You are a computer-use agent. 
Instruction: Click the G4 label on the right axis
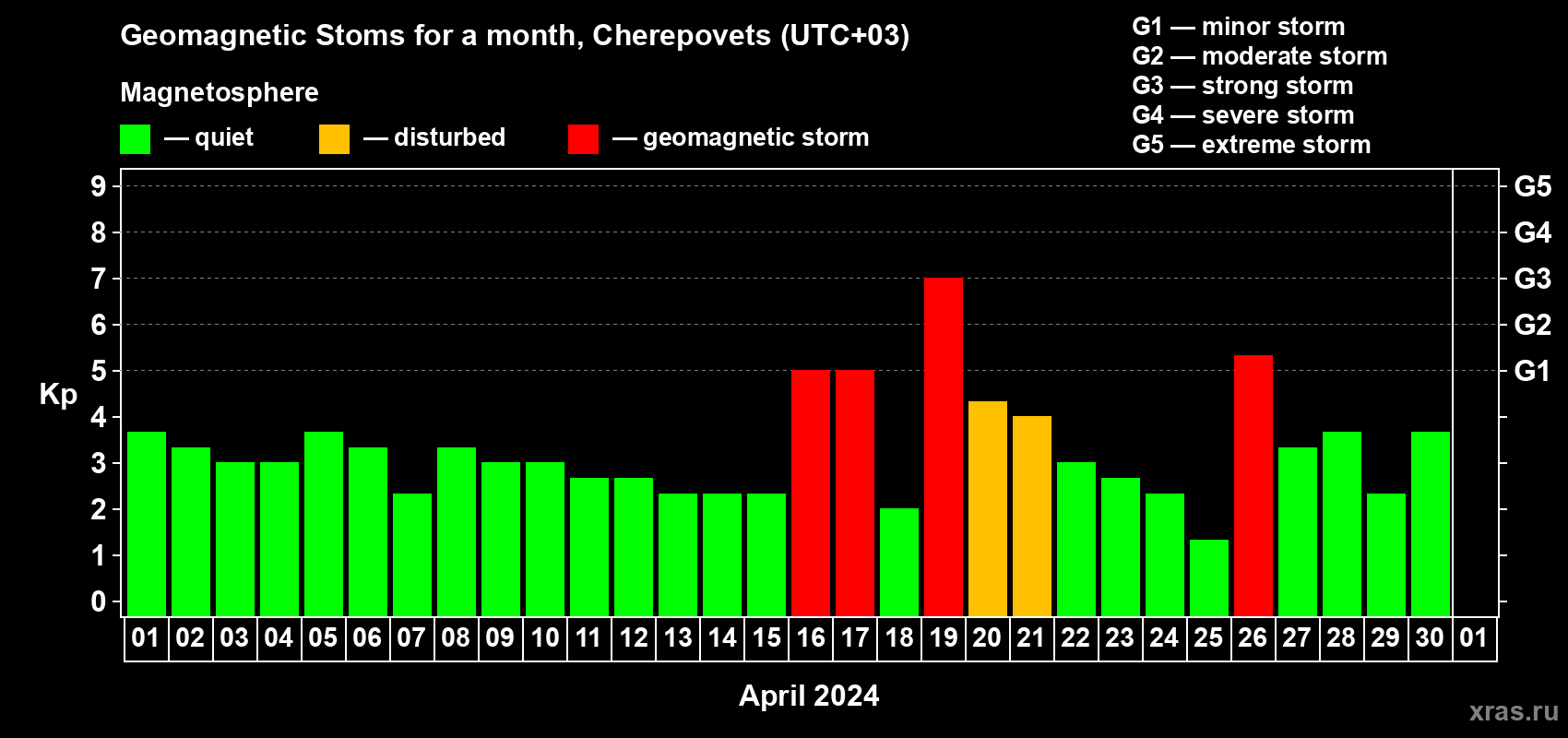click(1533, 232)
